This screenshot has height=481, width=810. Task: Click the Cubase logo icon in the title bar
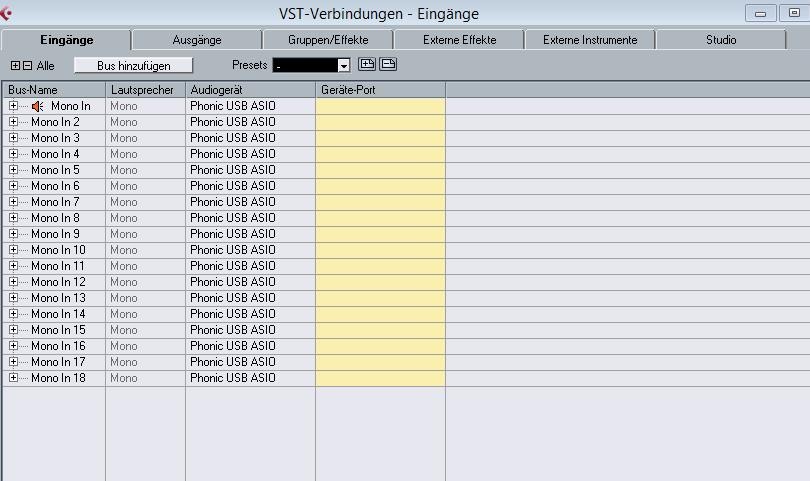coord(6,13)
